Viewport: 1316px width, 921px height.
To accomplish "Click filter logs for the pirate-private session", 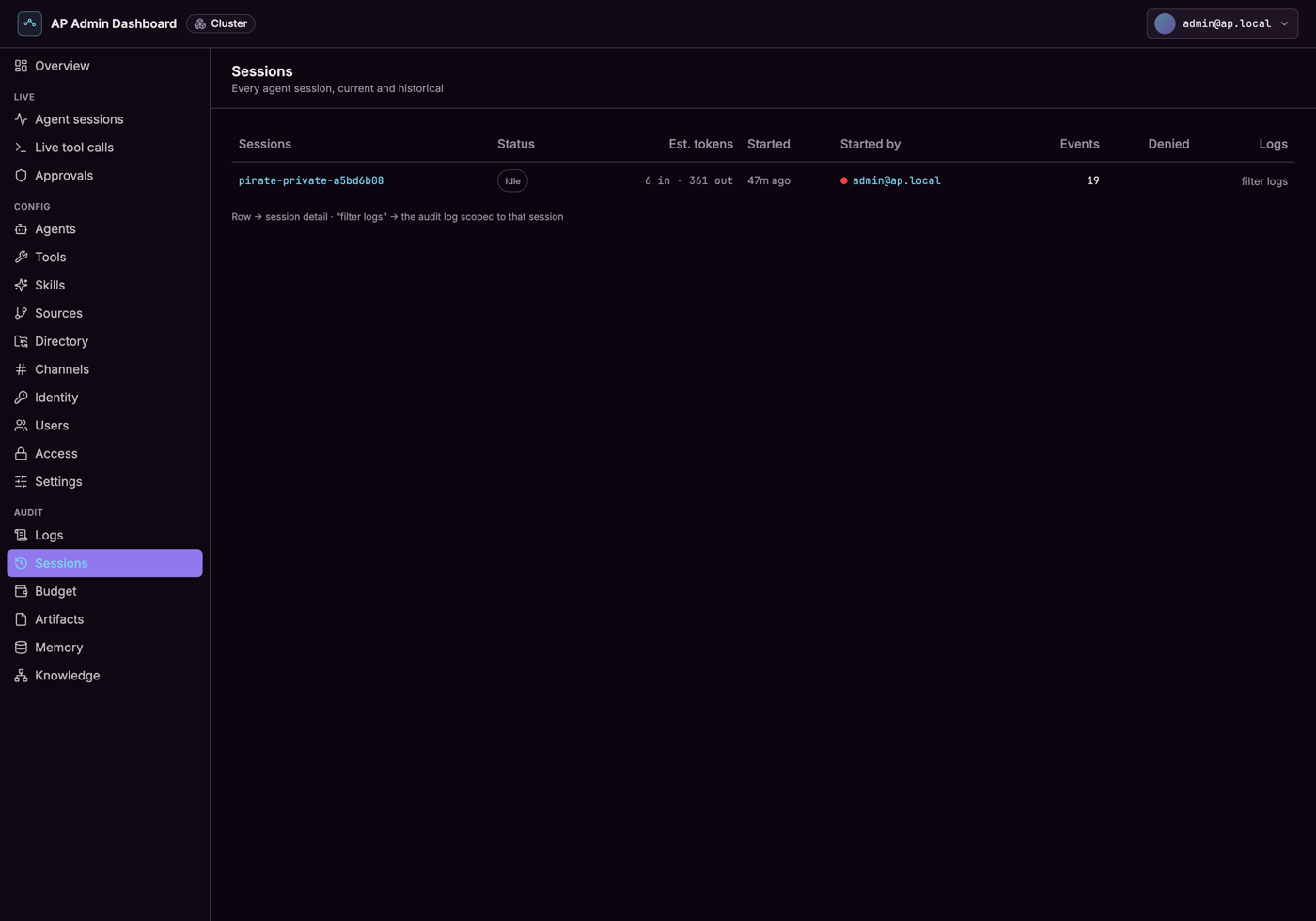I will click(x=1264, y=181).
